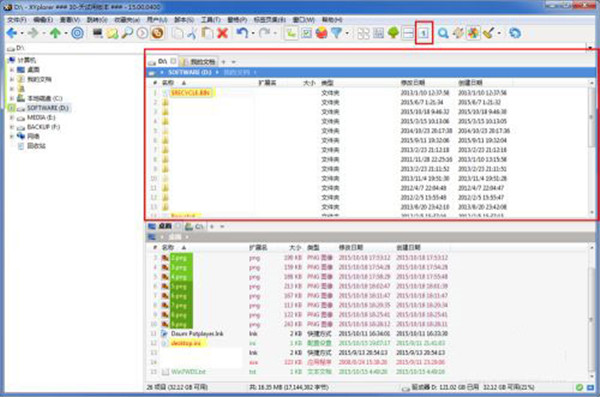
Task: Select SOFTWARE (D:) in the folder tree
Action: pos(47,108)
